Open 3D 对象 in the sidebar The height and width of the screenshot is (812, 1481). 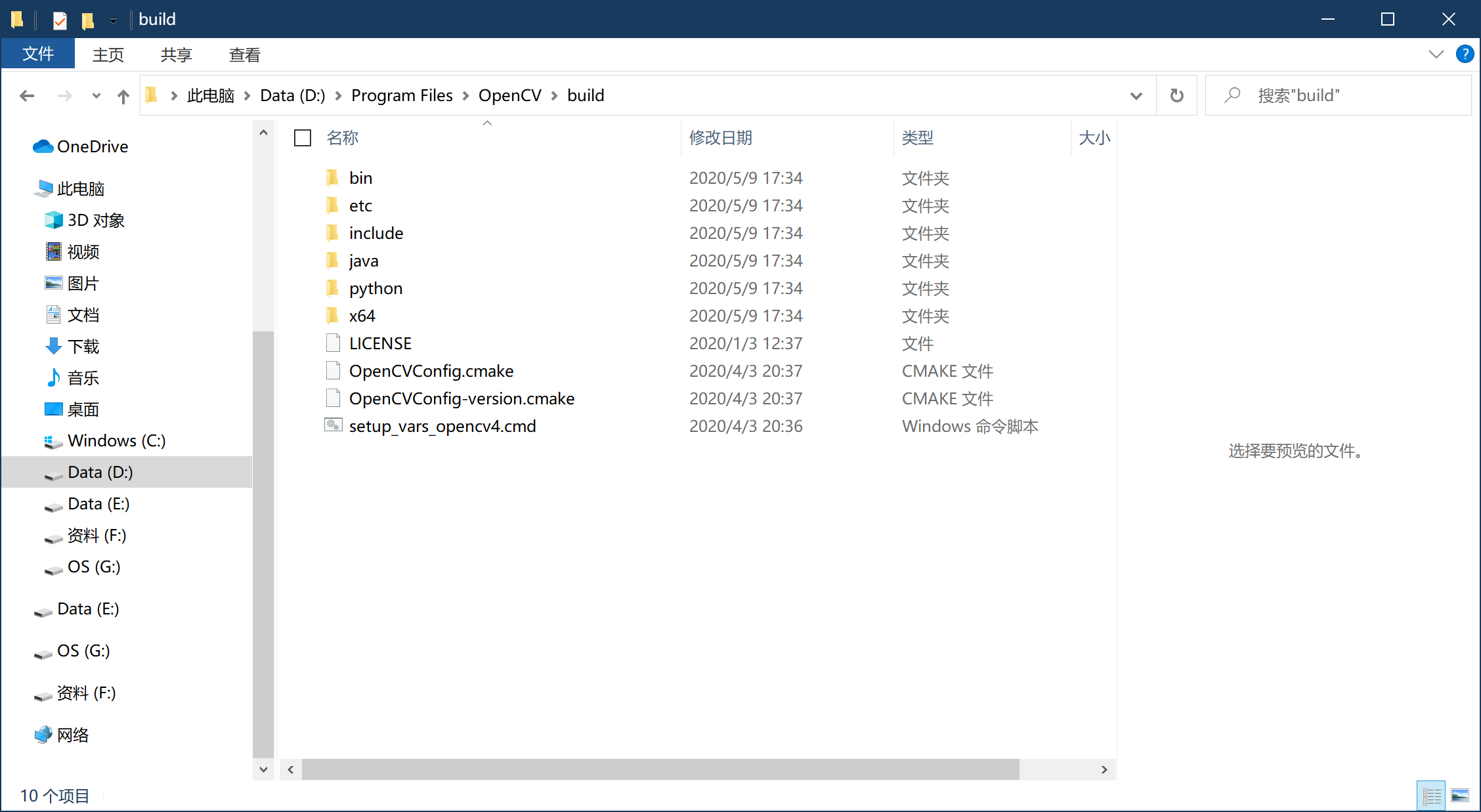96,221
